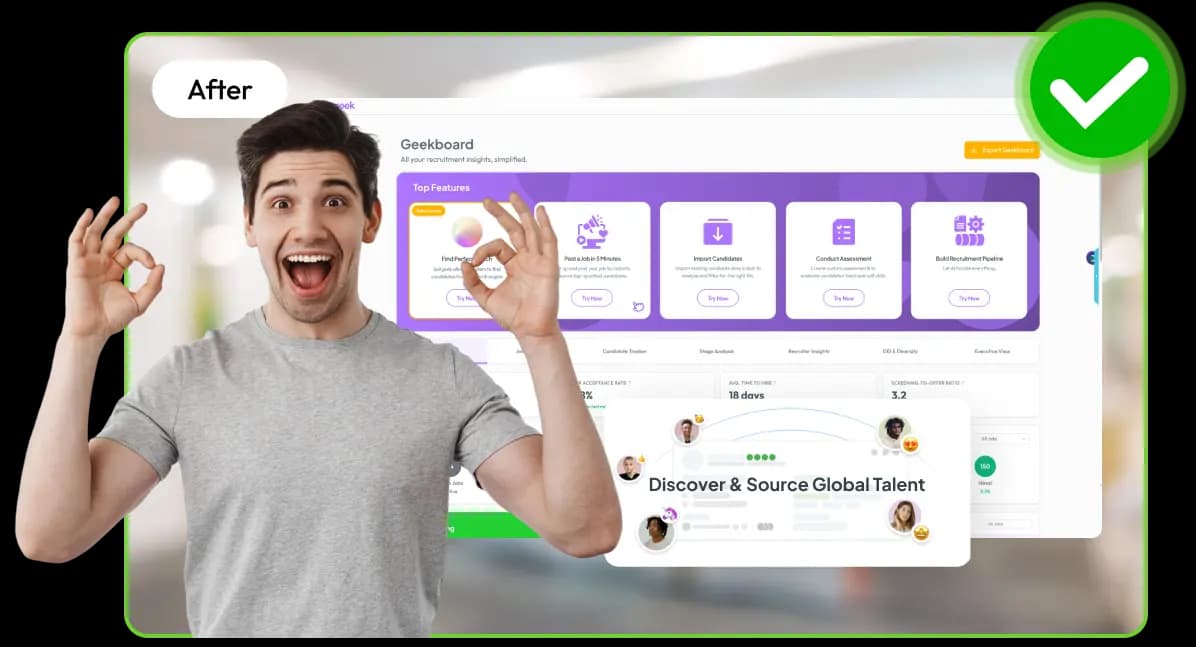Click the Import Candidates download-folder icon
This screenshot has width=1196, height=647.
718,232
